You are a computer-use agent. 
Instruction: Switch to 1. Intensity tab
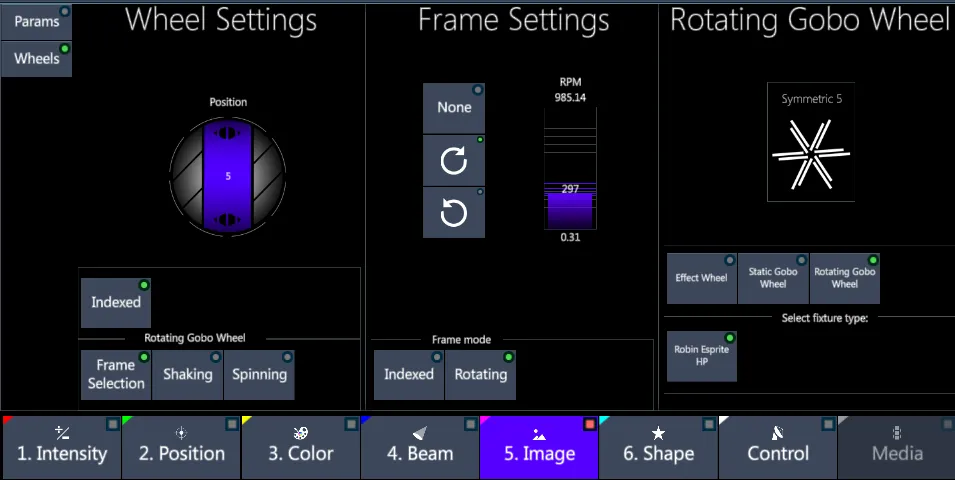tap(62, 448)
